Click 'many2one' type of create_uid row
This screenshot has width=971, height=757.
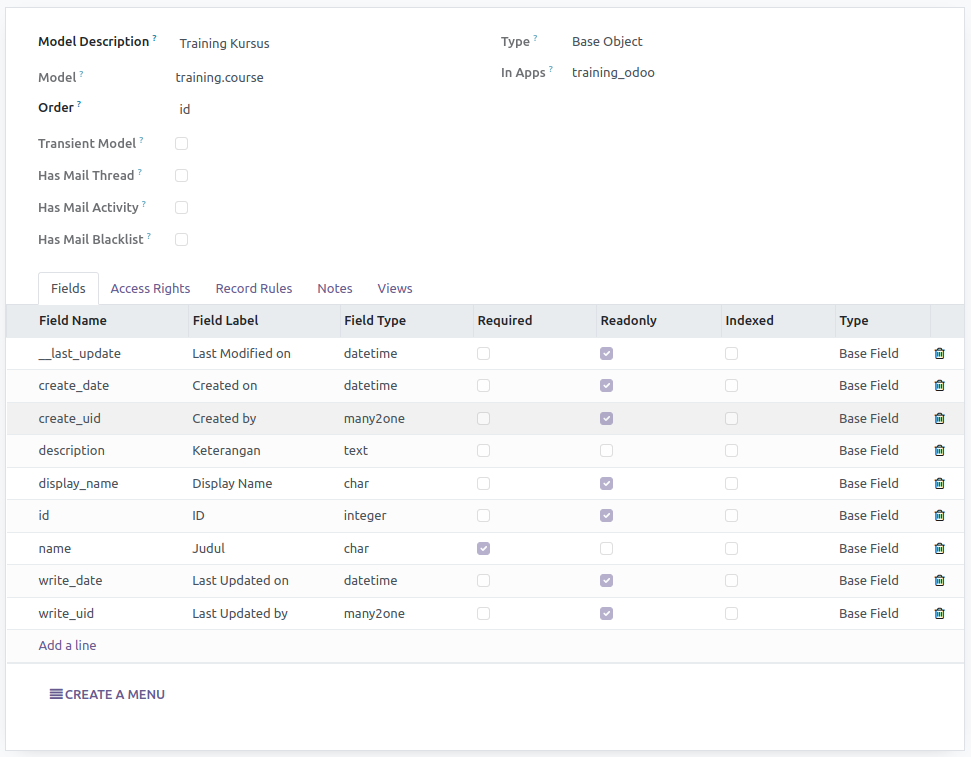(374, 418)
